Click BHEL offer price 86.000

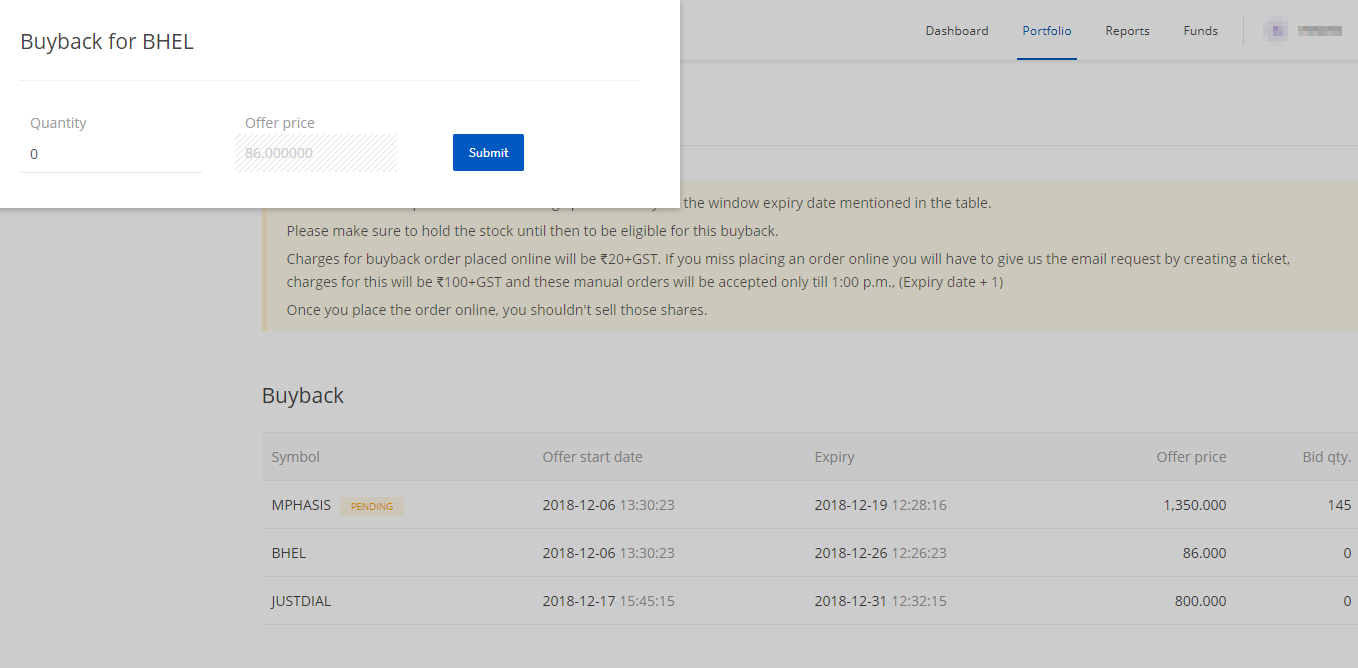pyautogui.click(x=1203, y=553)
